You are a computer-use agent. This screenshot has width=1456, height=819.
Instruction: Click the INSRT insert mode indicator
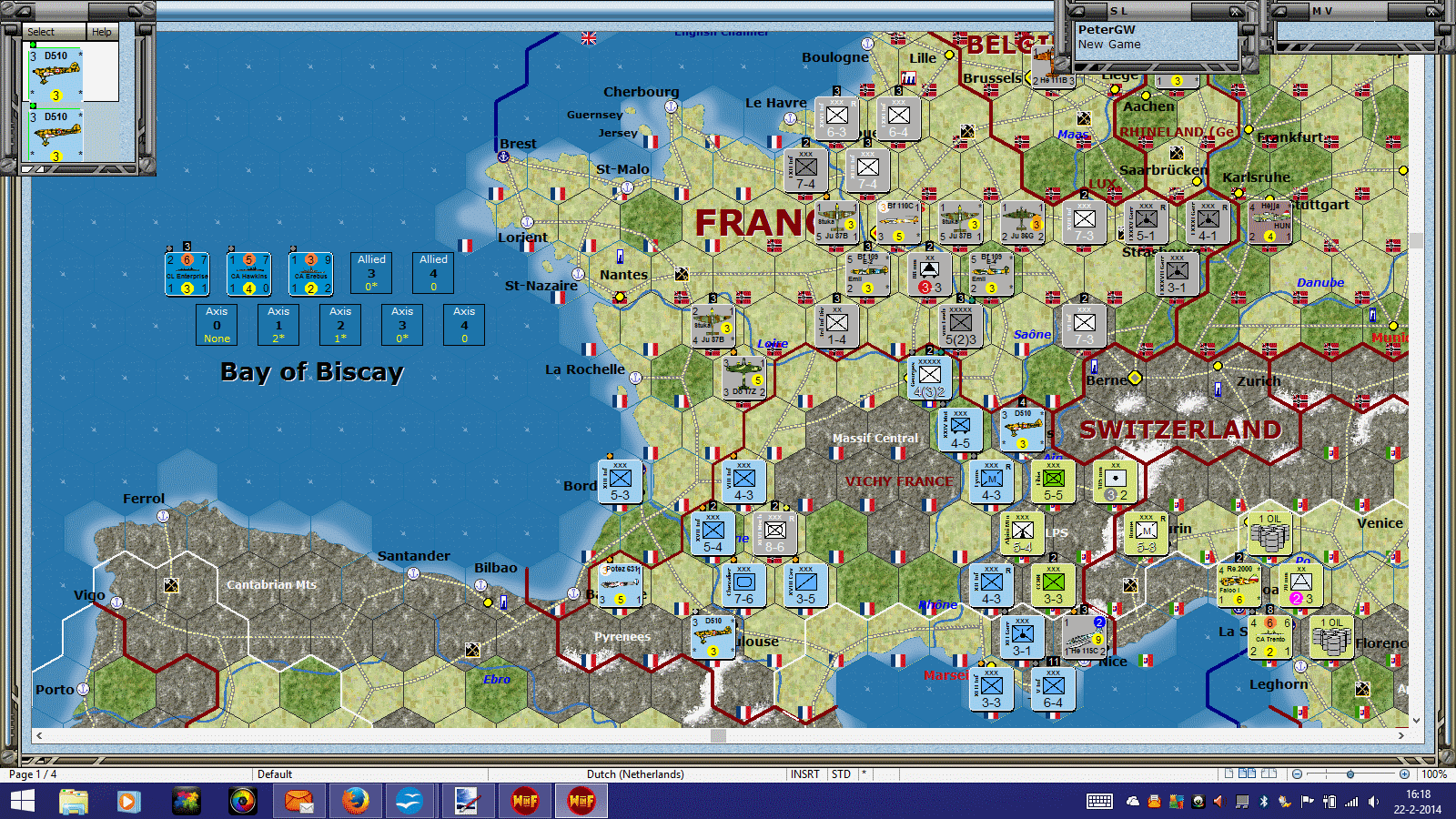(804, 774)
